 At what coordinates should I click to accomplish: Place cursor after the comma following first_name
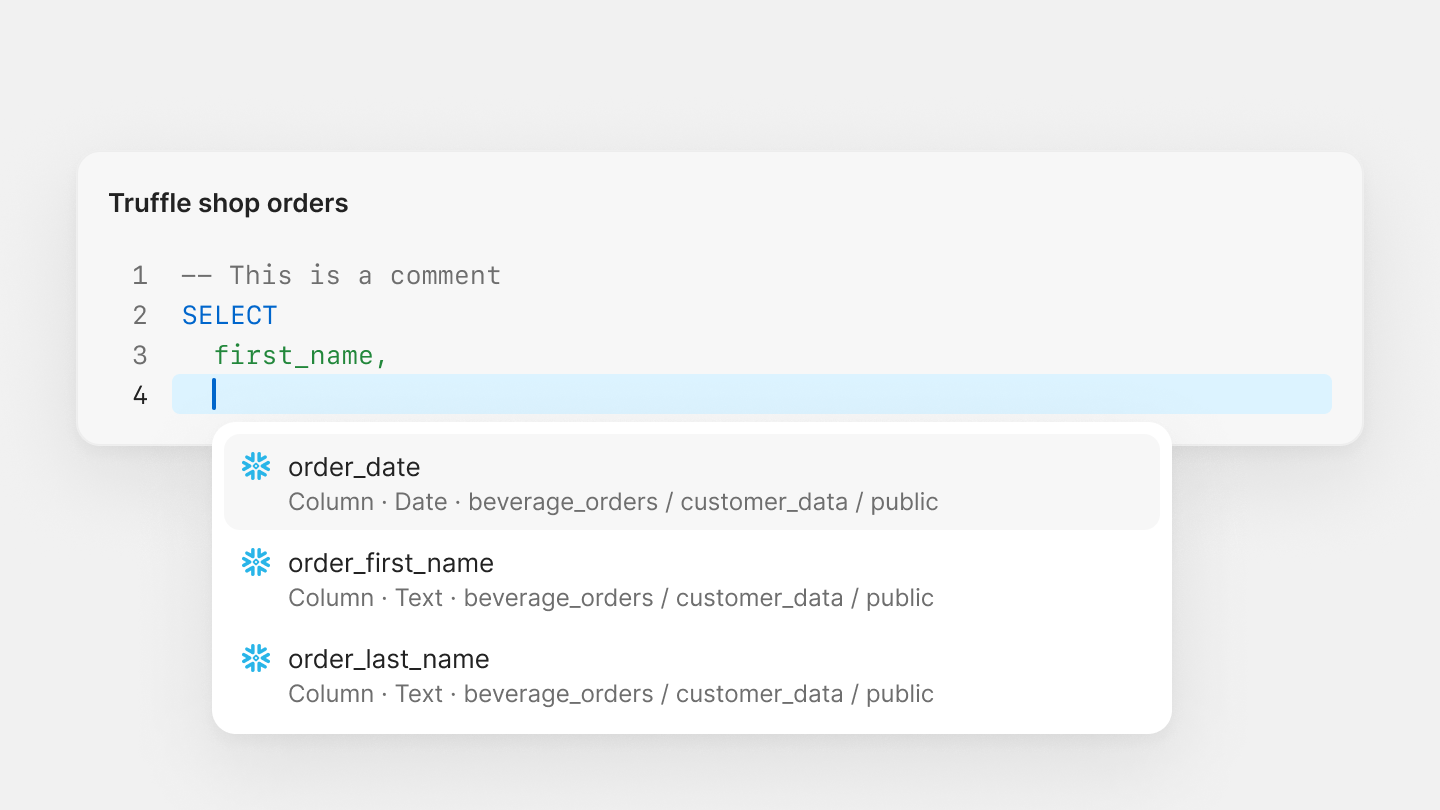(389, 355)
